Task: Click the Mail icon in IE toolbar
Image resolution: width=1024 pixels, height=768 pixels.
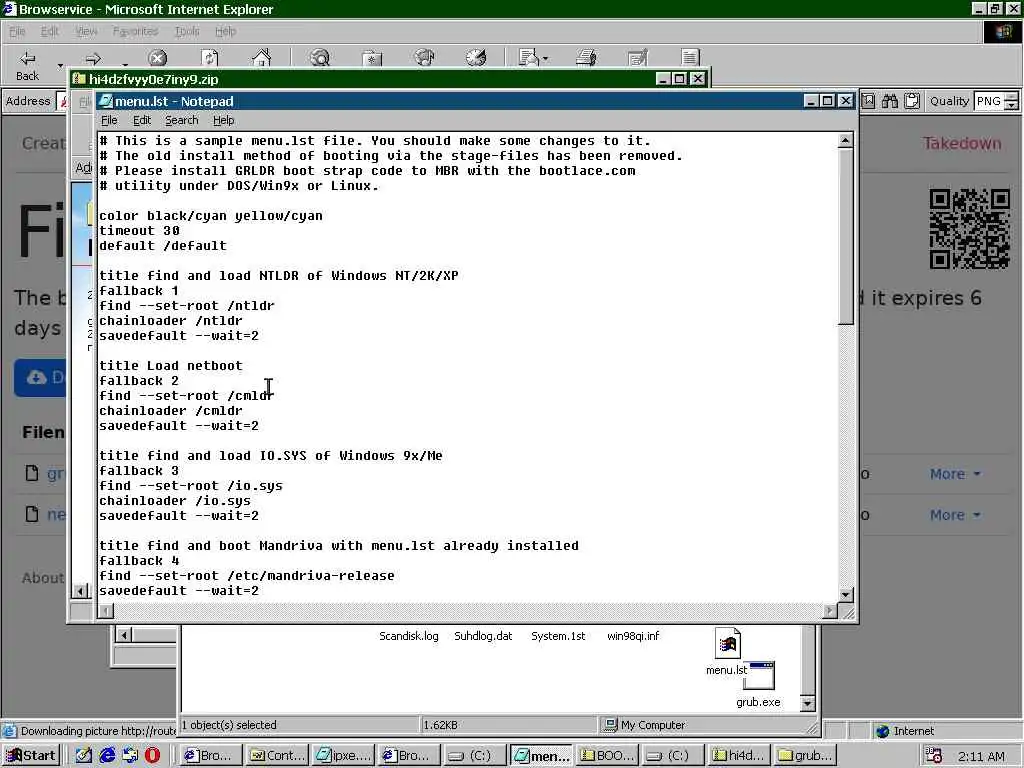Action: click(x=528, y=58)
